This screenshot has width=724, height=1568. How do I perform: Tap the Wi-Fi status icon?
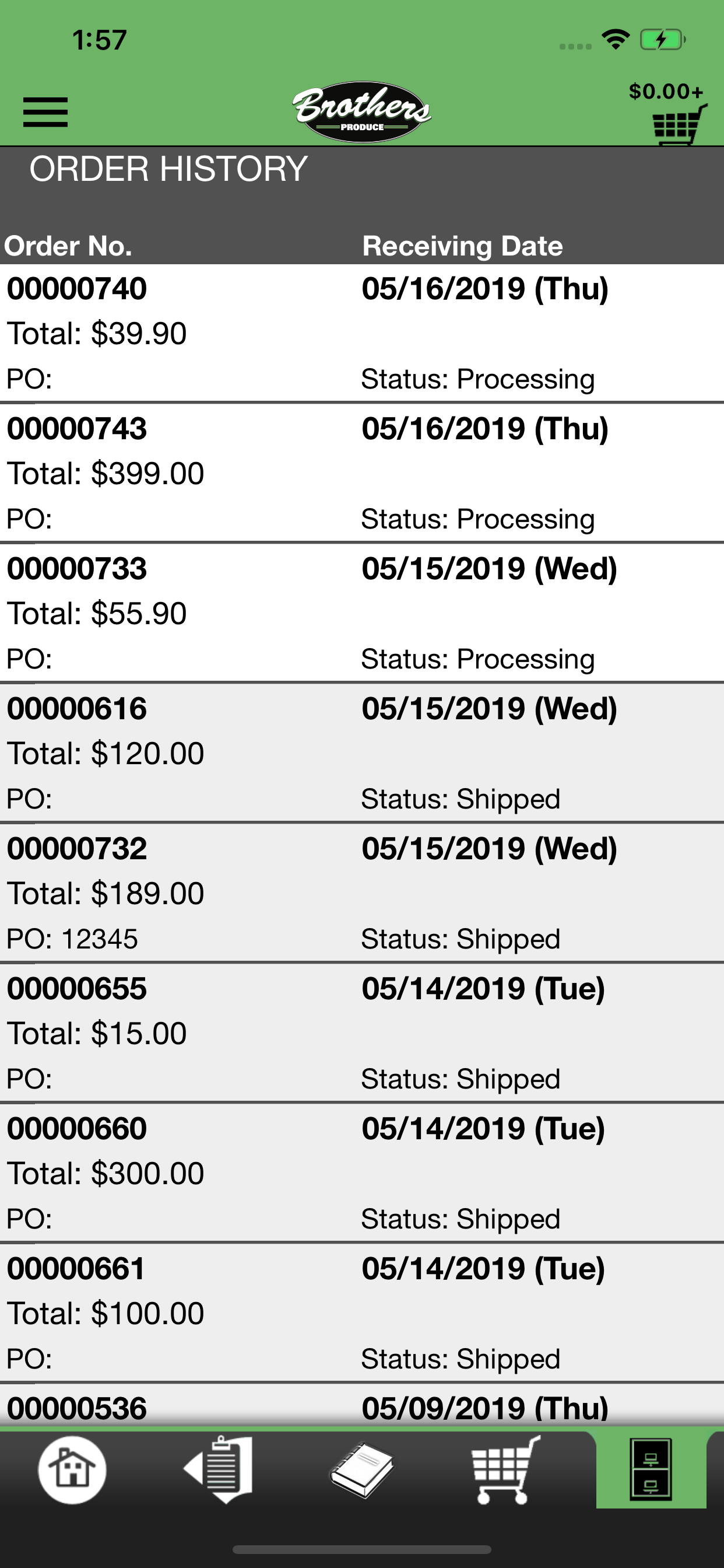[x=615, y=40]
